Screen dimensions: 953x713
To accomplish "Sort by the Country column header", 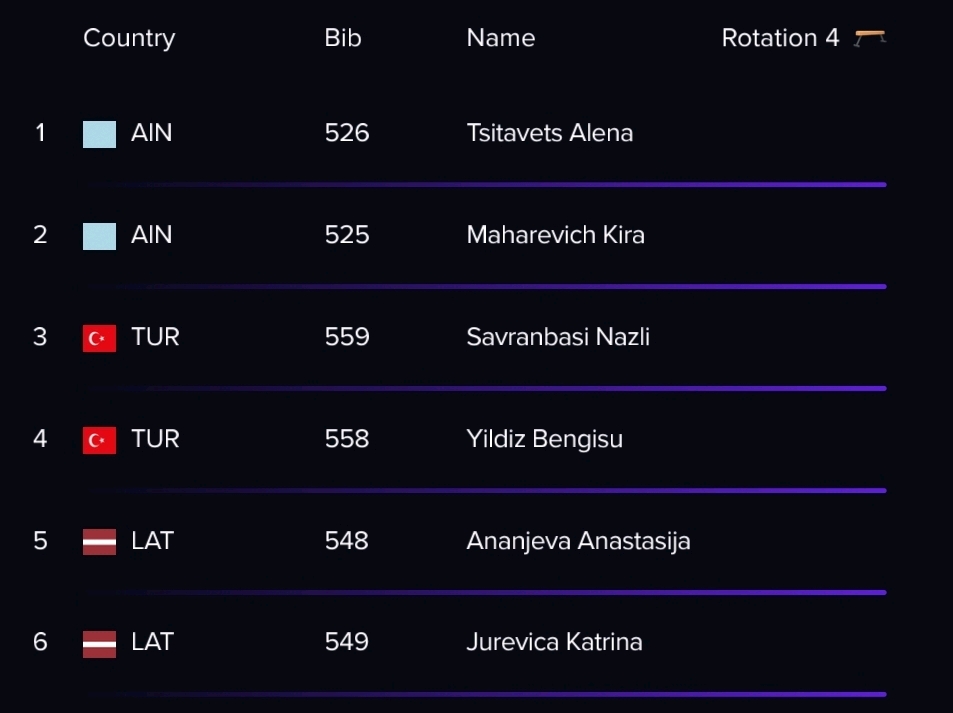I will (129, 38).
